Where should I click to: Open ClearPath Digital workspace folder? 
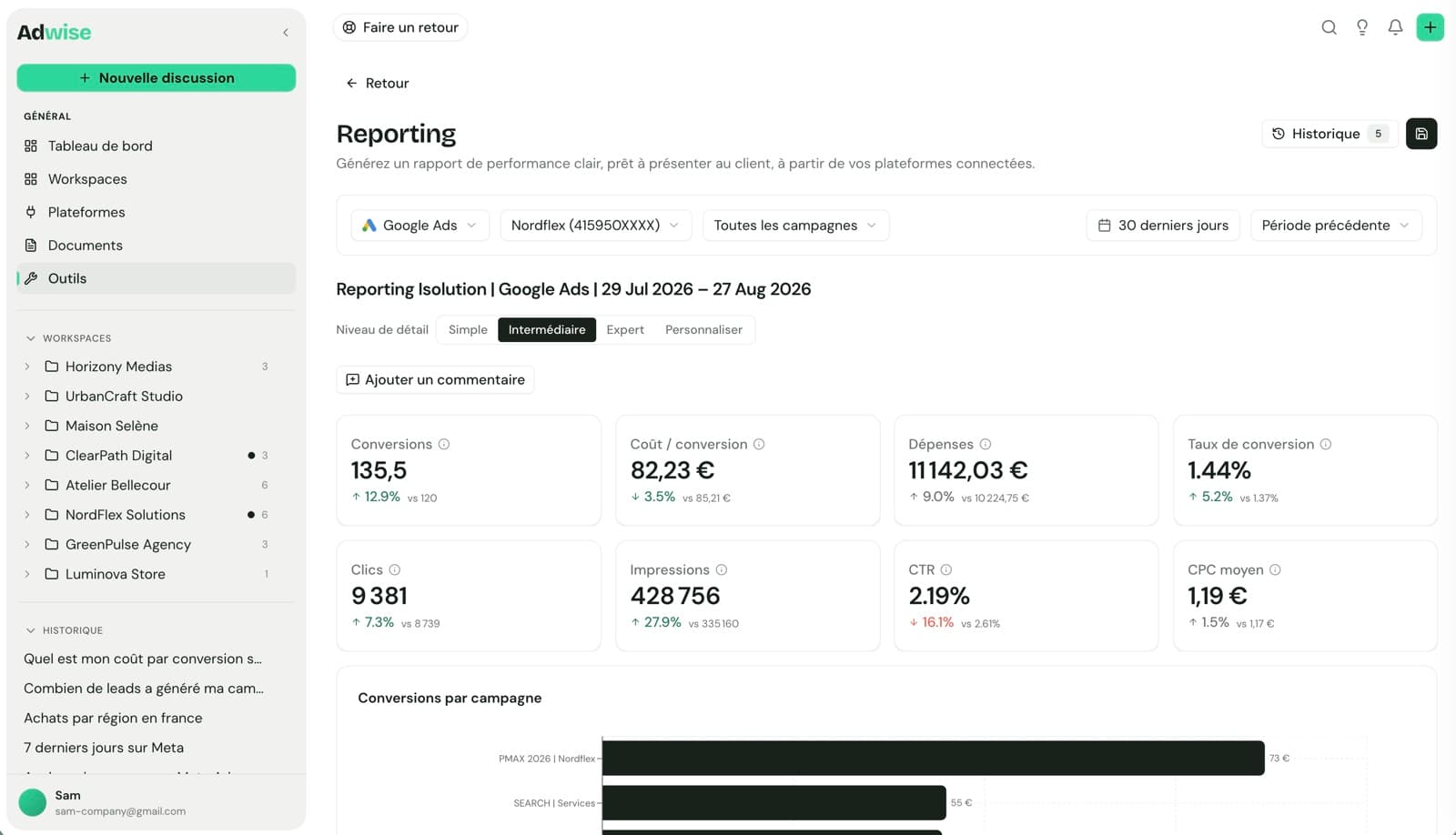click(118, 456)
